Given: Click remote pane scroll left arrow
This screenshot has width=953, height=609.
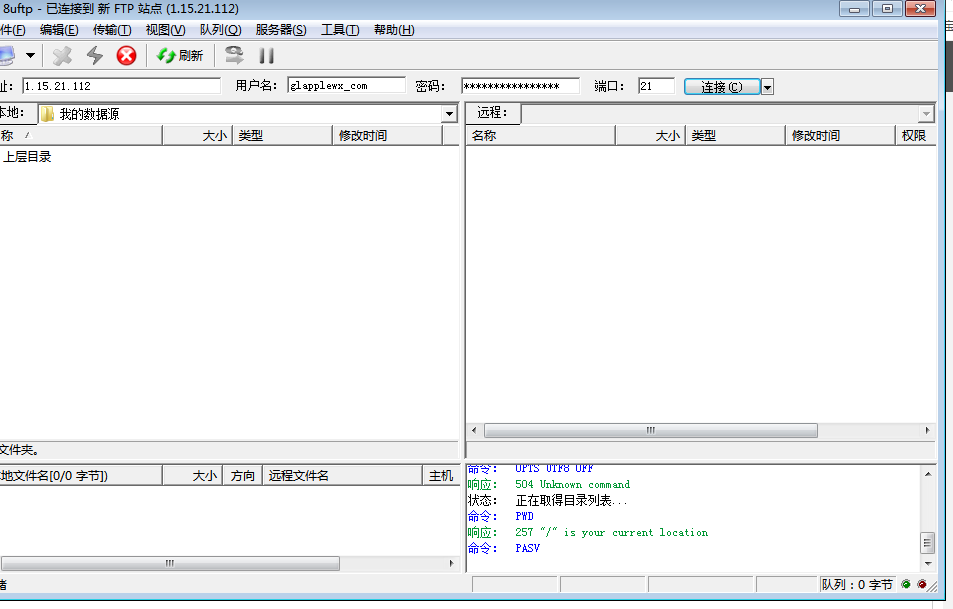Looking at the screenshot, I should 475,430.
